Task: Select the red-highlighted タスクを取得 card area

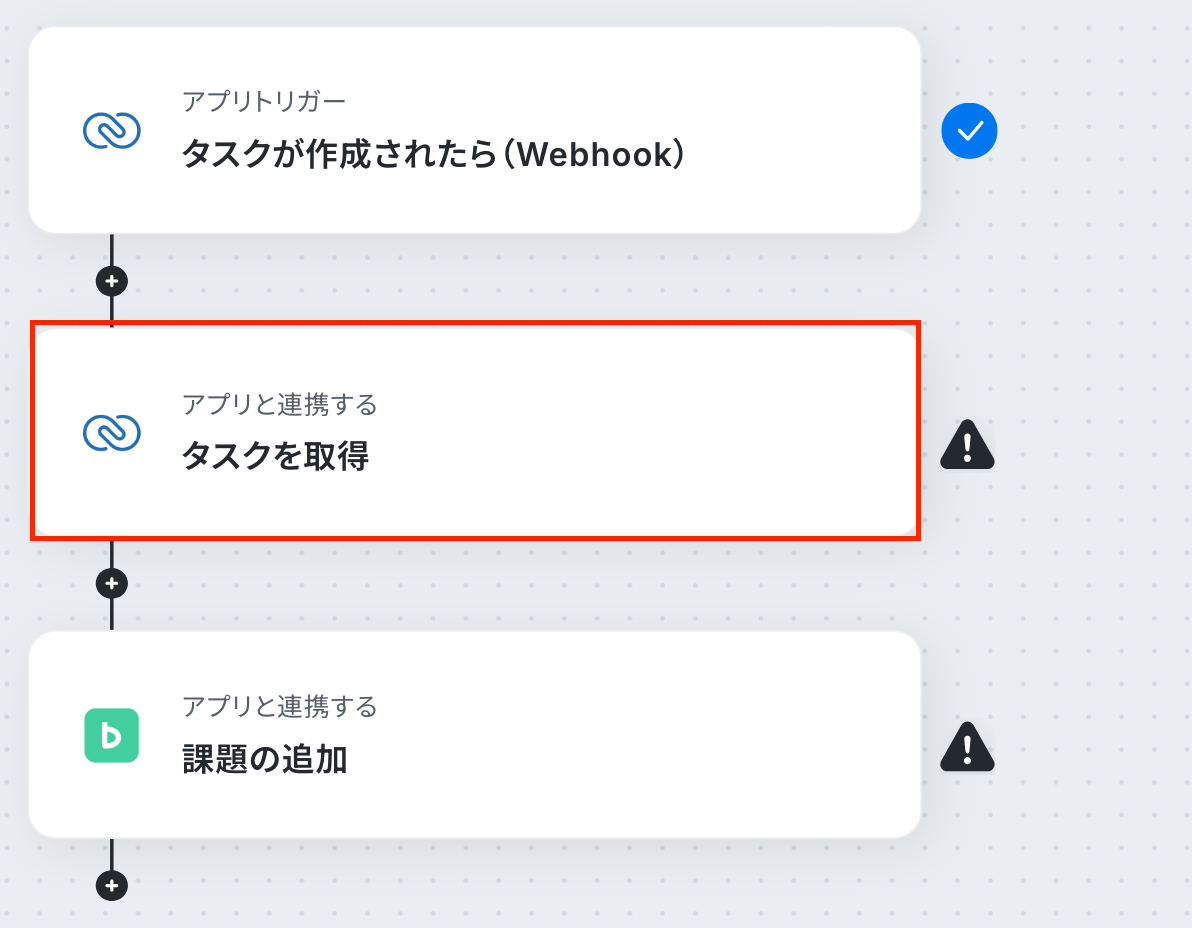Action: point(475,431)
